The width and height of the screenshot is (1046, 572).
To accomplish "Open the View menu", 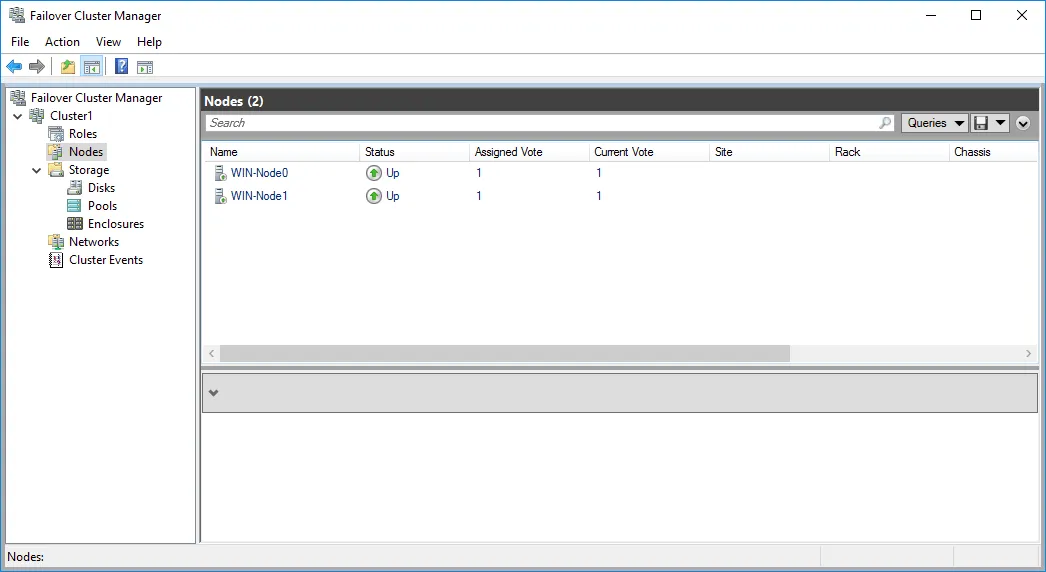I will (108, 42).
